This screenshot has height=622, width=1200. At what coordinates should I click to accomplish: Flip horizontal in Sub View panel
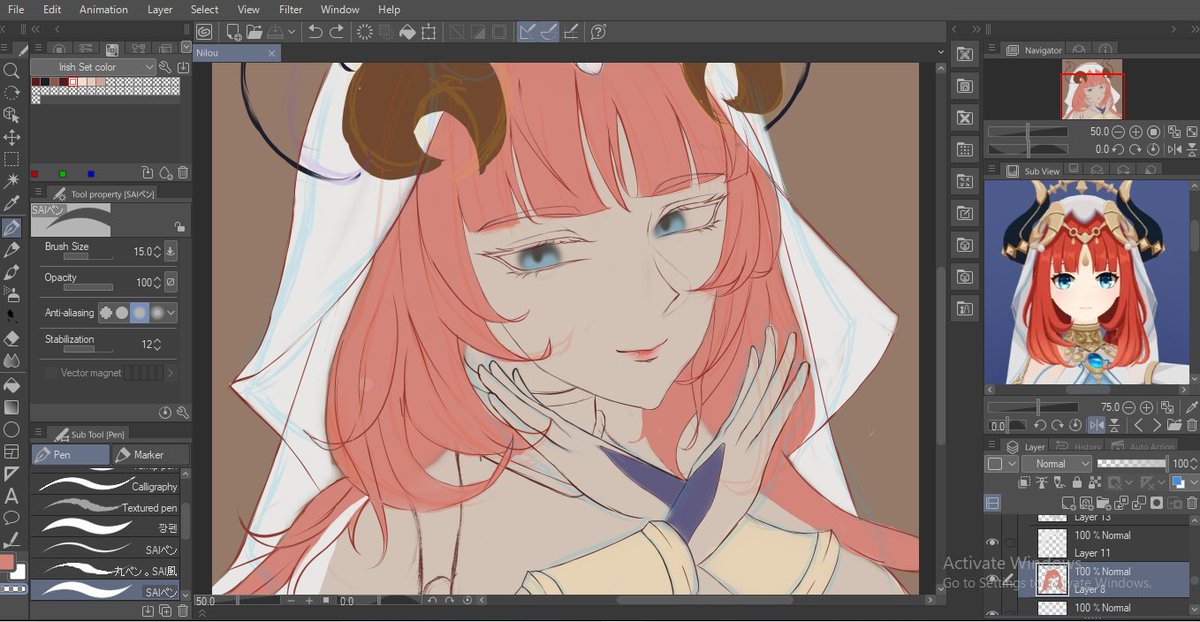pos(1095,425)
